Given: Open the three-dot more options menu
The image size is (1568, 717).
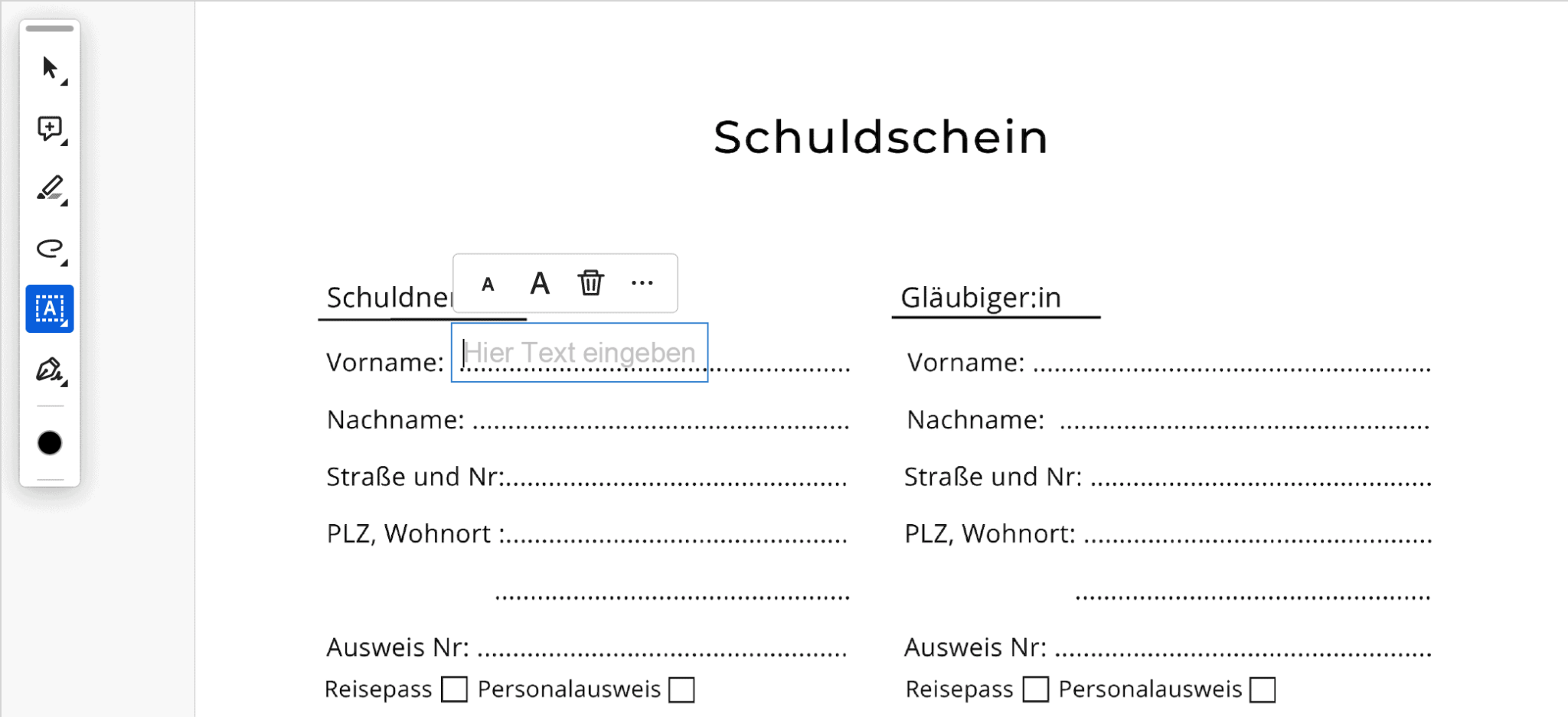Looking at the screenshot, I should pyautogui.click(x=642, y=283).
